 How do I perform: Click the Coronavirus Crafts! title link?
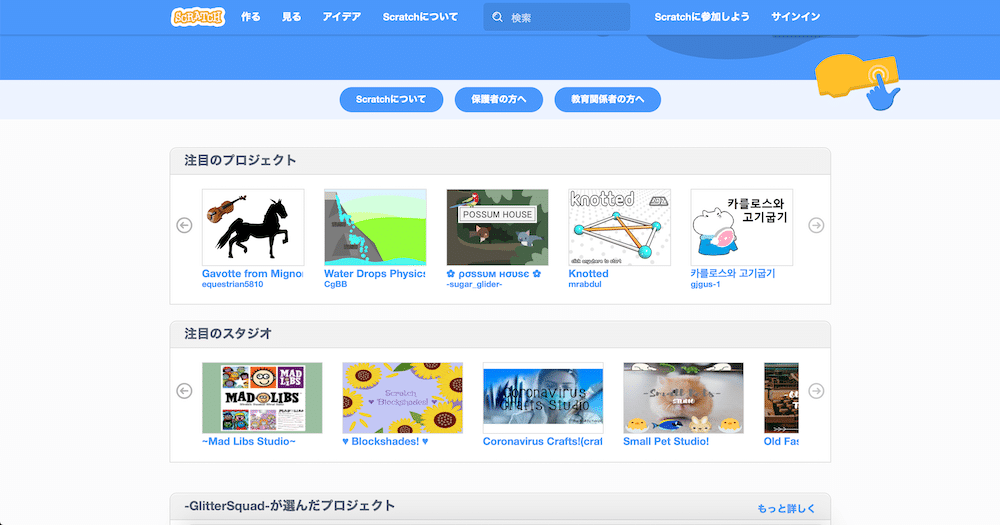543,441
